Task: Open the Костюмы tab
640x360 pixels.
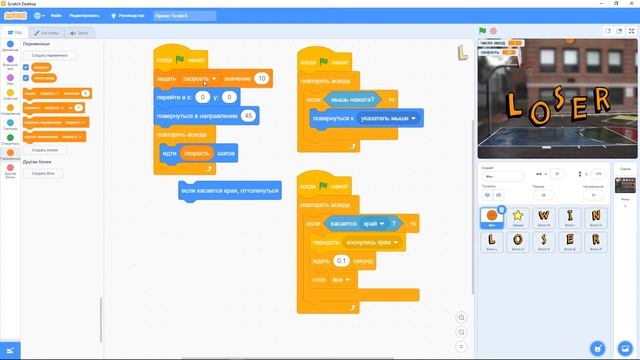Action: (x=47, y=33)
